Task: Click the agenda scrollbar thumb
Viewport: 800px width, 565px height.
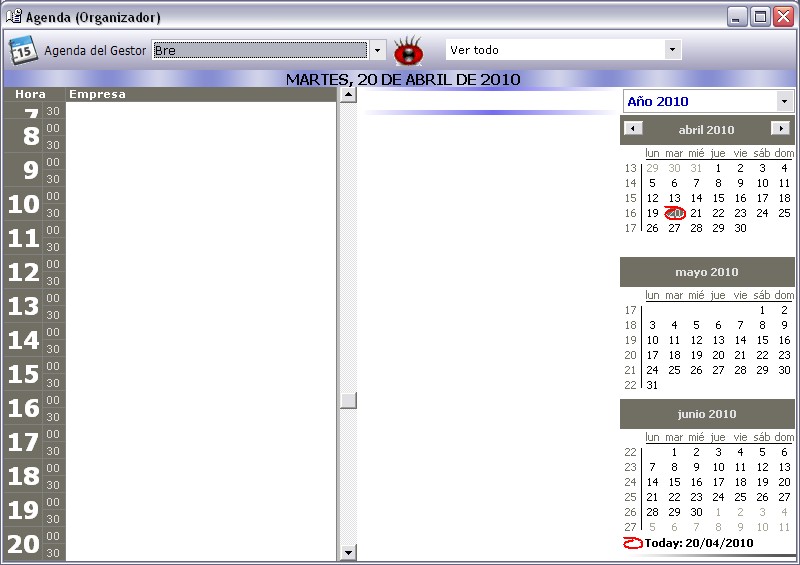Action: (348, 401)
